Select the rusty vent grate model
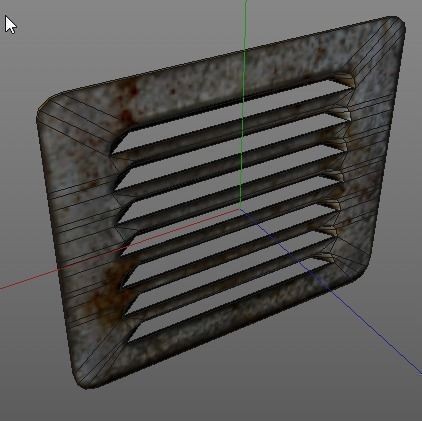Viewport: 422px width, 422px height. pos(221,202)
